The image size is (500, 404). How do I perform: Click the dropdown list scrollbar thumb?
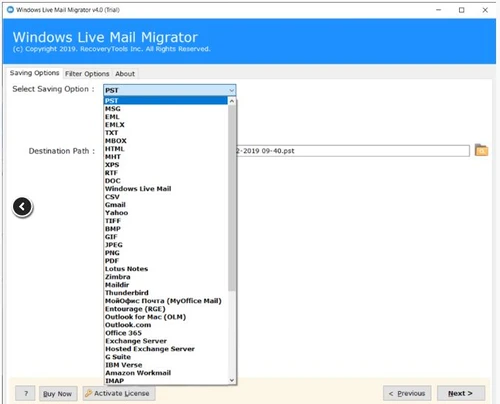tap(232, 198)
